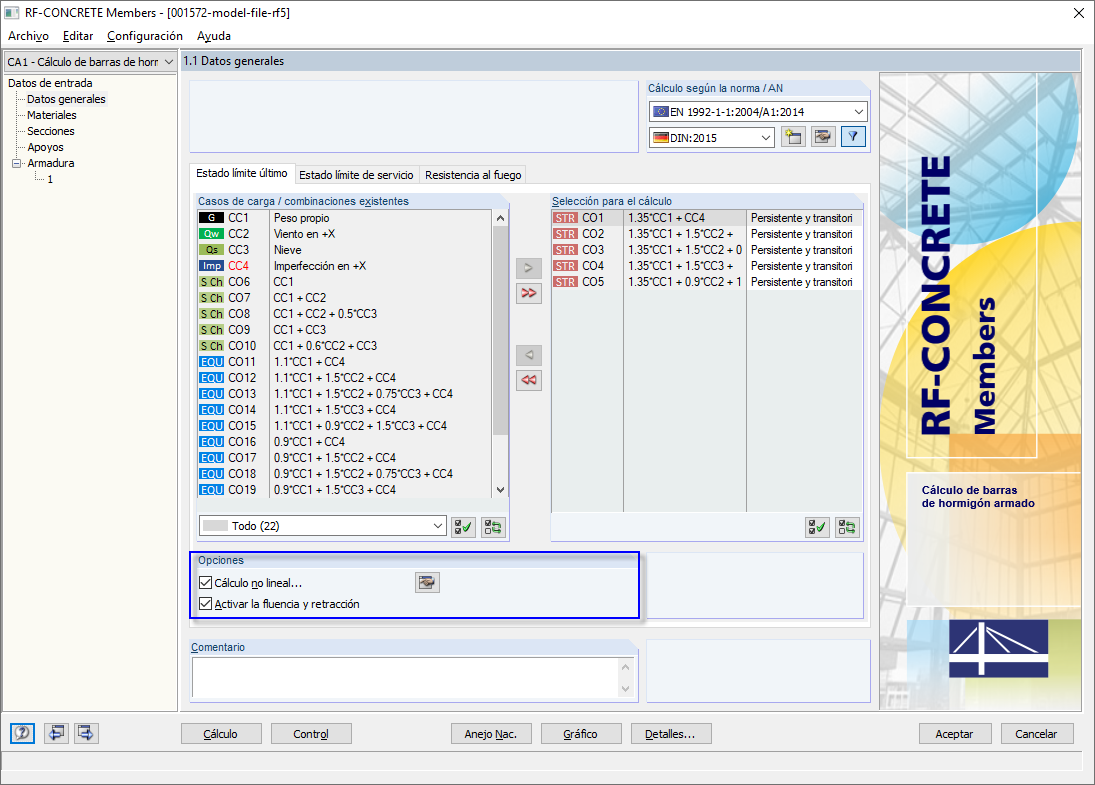Open the EN 1992-1-1 standard dropdown

click(x=758, y=112)
